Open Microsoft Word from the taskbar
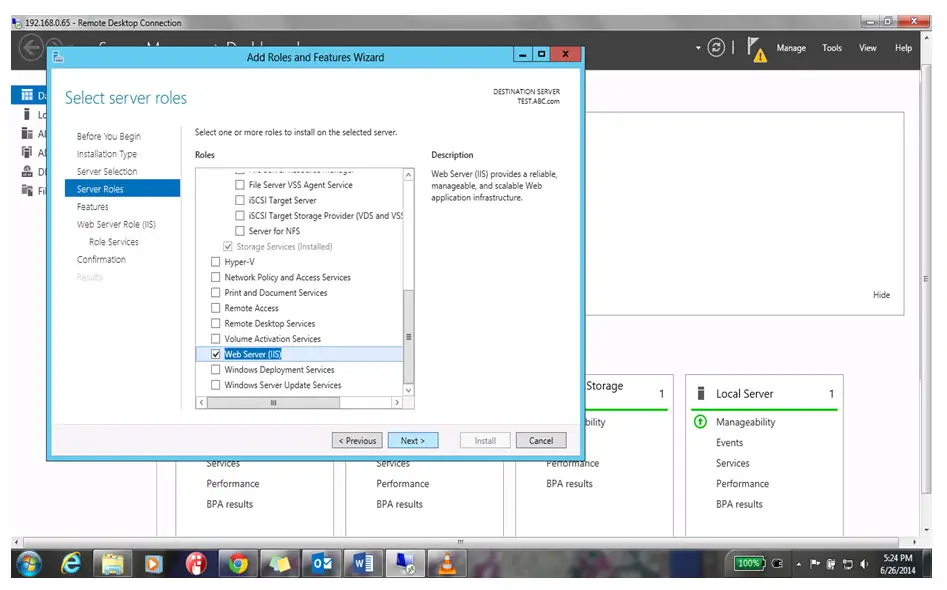Screen dimensions: 947x590 tap(363, 564)
